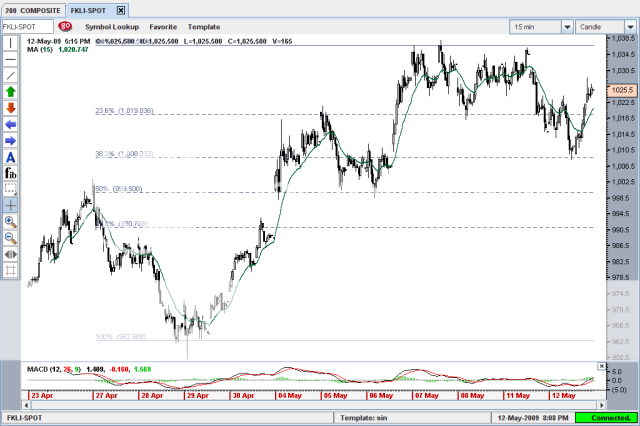Select the vertical line drawing tool
Image resolution: width=640 pixels, height=426 pixels.
pyautogui.click(x=10, y=44)
